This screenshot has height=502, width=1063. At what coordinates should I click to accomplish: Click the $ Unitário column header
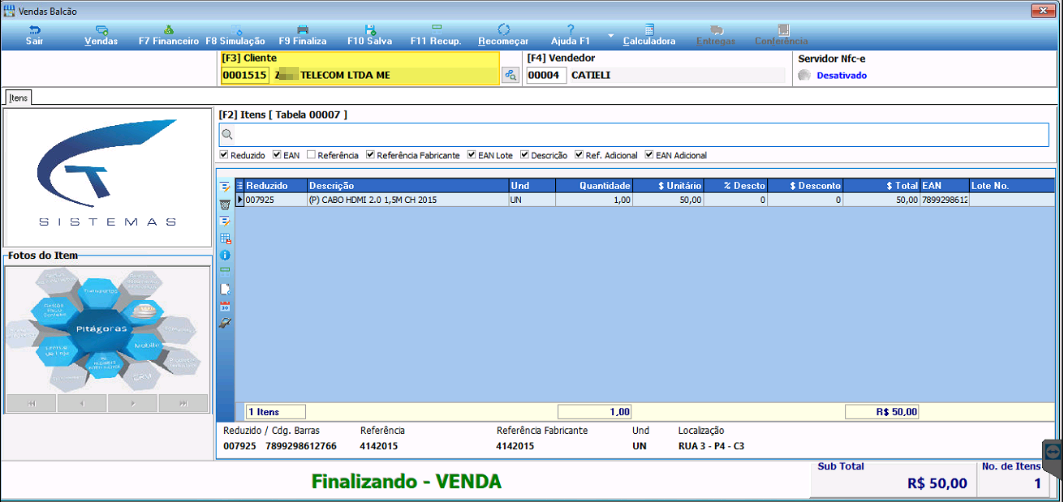669,185
